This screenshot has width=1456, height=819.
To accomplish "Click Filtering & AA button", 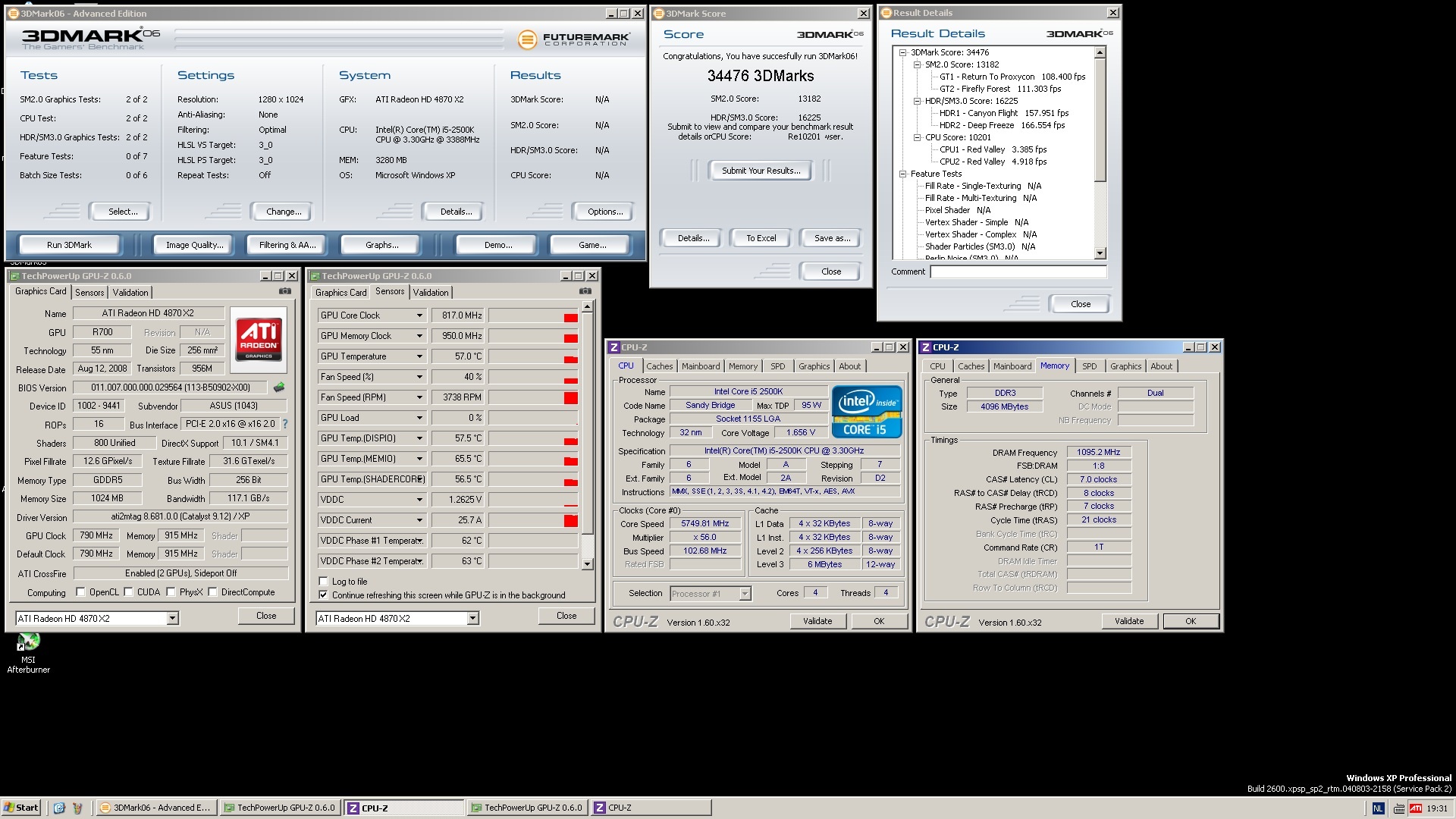I will tap(287, 245).
